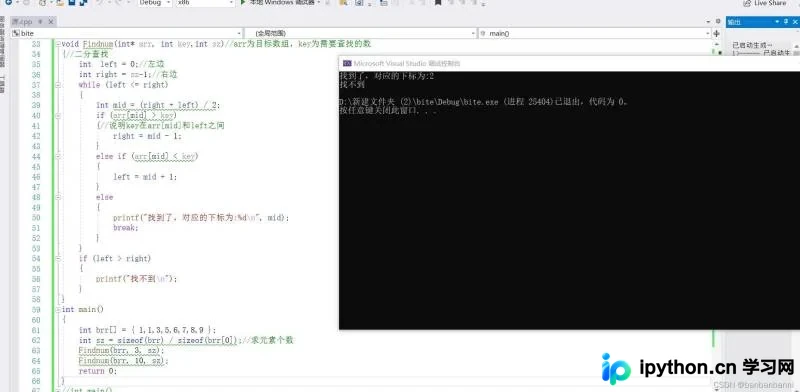This screenshot has width=800, height=392.
Task: Click the 'int left = 0;' line
Action: (x=121, y=64)
